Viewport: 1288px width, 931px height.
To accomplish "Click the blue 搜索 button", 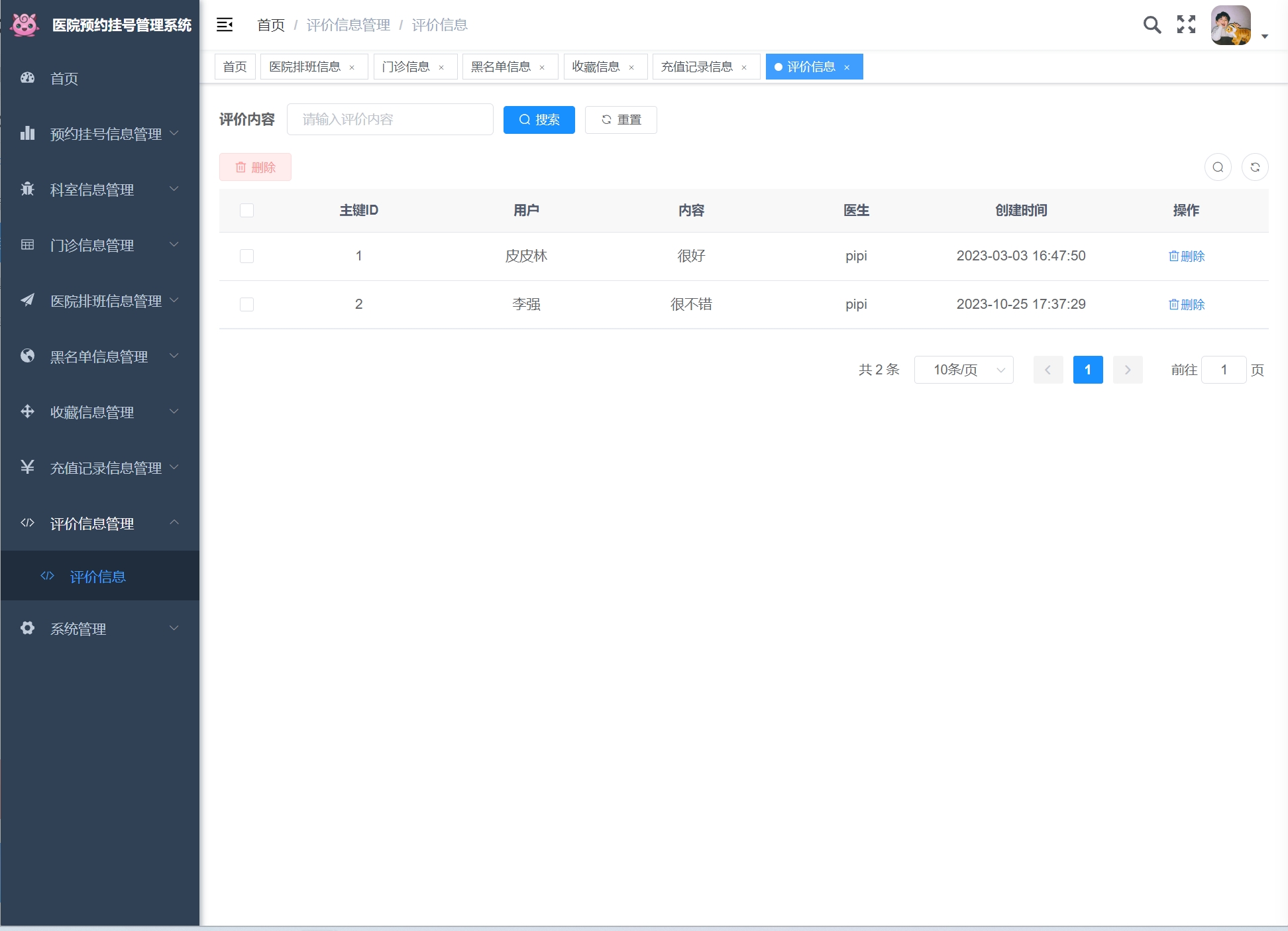I will point(539,120).
